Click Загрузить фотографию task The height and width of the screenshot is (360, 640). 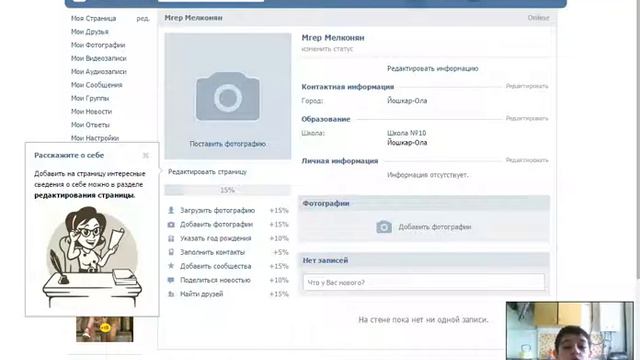coord(218,211)
